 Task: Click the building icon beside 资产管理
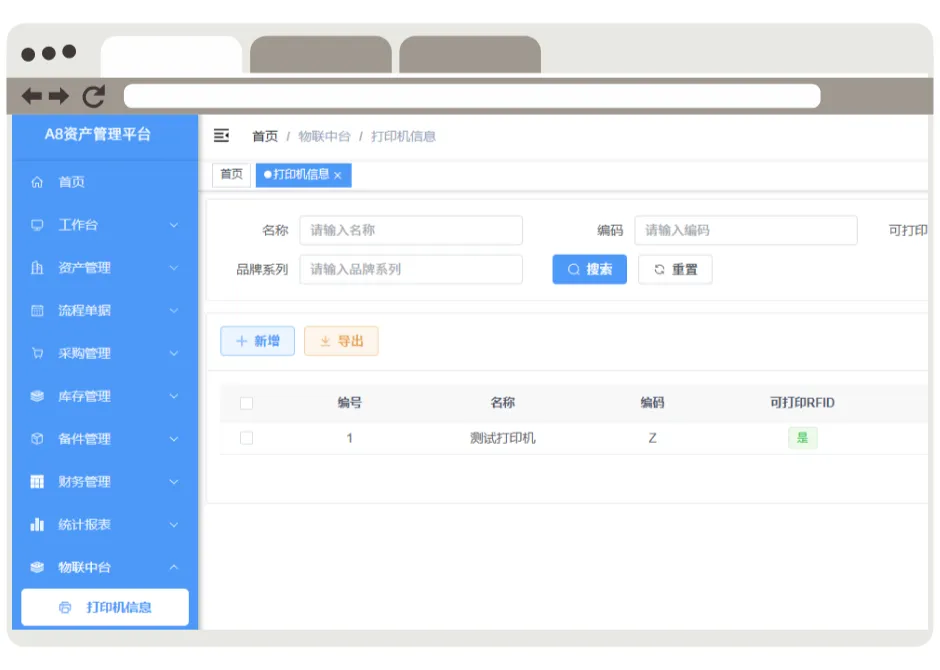point(37,267)
